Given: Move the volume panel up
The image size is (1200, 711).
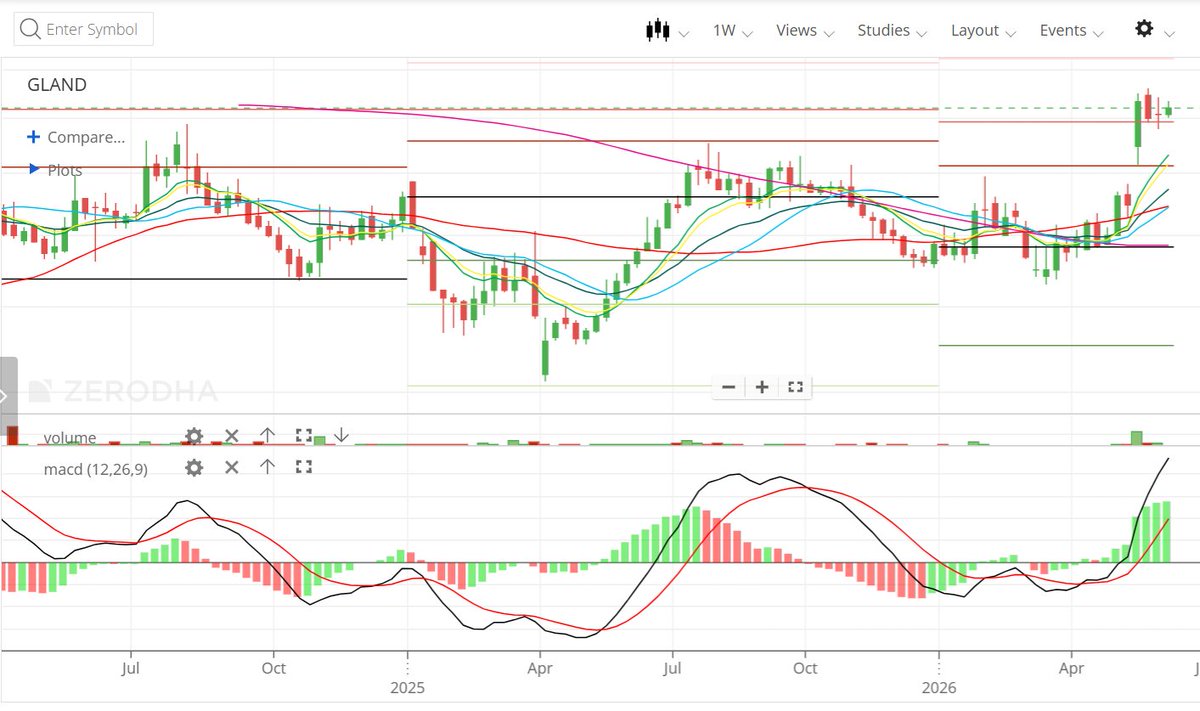Looking at the screenshot, I should point(267,435).
